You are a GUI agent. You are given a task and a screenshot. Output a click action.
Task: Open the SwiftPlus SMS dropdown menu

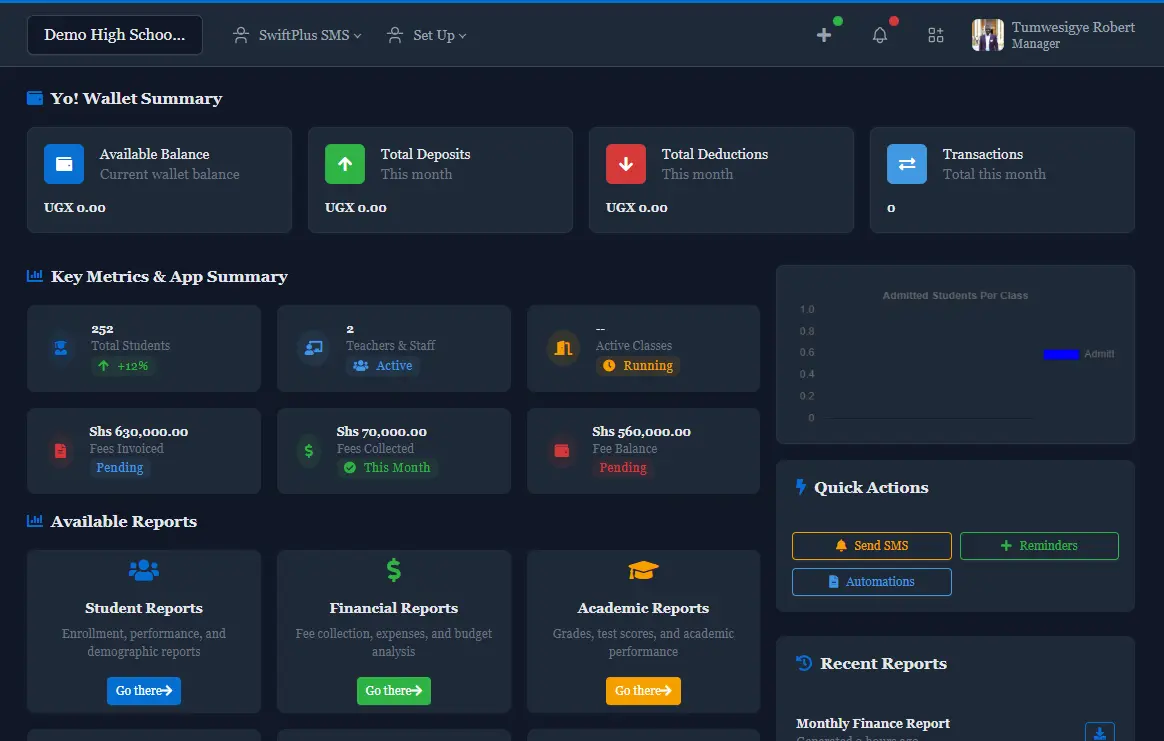[297, 35]
